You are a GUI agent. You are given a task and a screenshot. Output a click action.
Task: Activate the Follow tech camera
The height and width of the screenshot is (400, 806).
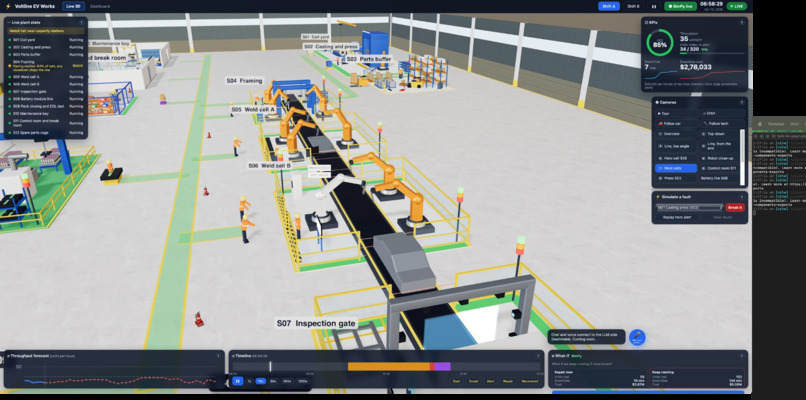(x=722, y=124)
